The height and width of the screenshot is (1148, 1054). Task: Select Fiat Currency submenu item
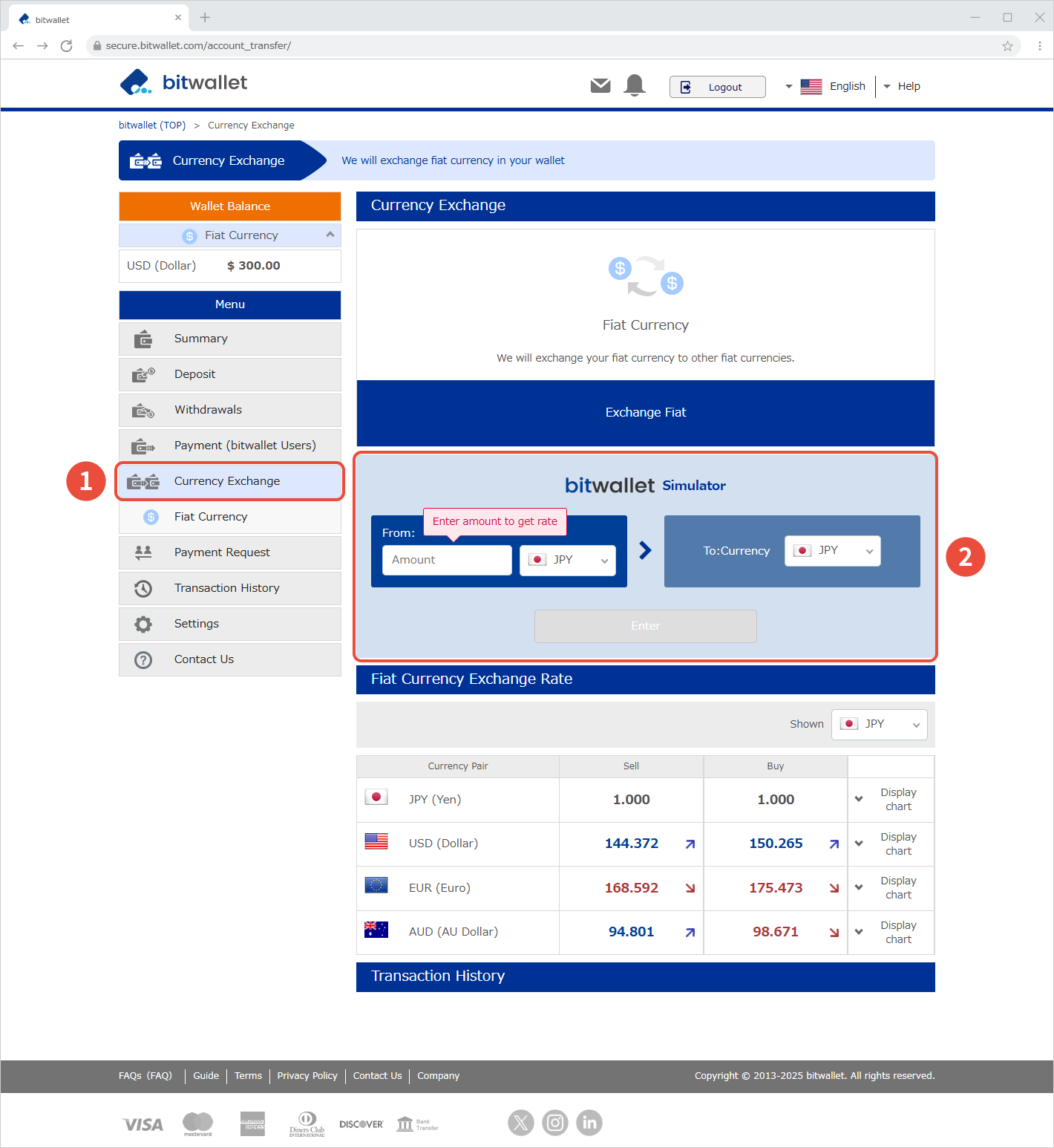[230, 517]
